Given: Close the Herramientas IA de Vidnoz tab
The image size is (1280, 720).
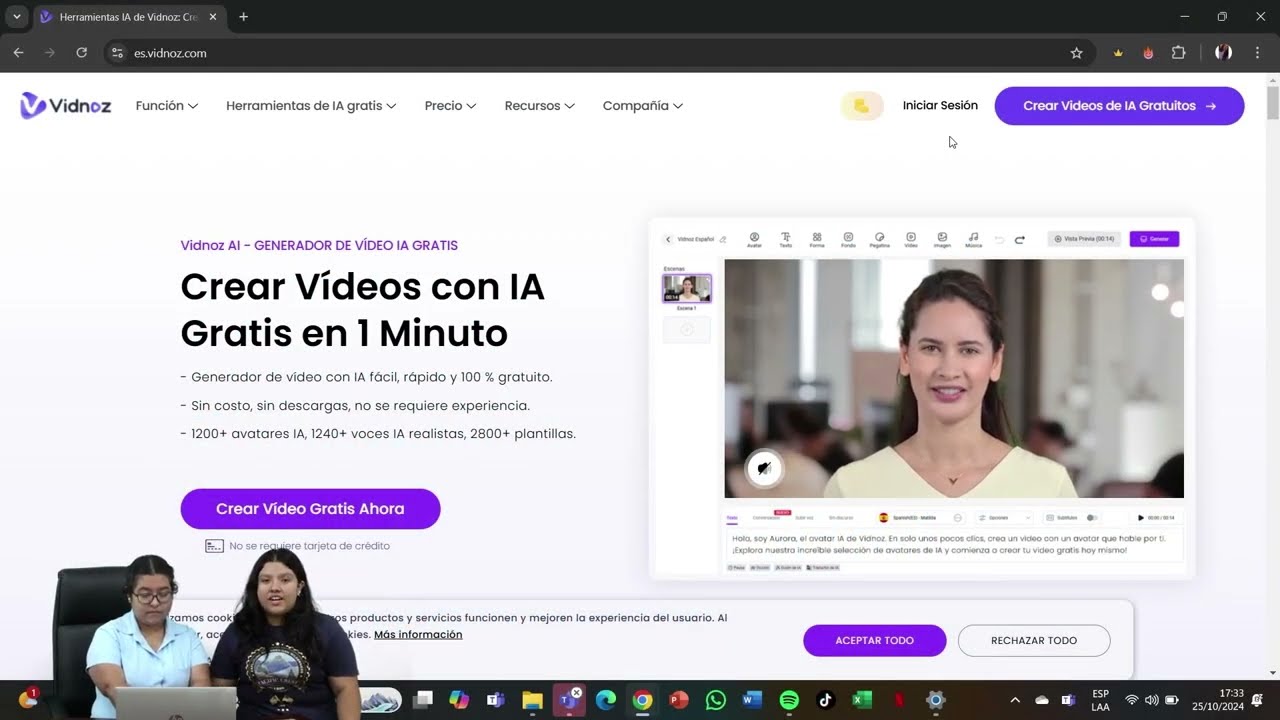Looking at the screenshot, I should coord(213,17).
